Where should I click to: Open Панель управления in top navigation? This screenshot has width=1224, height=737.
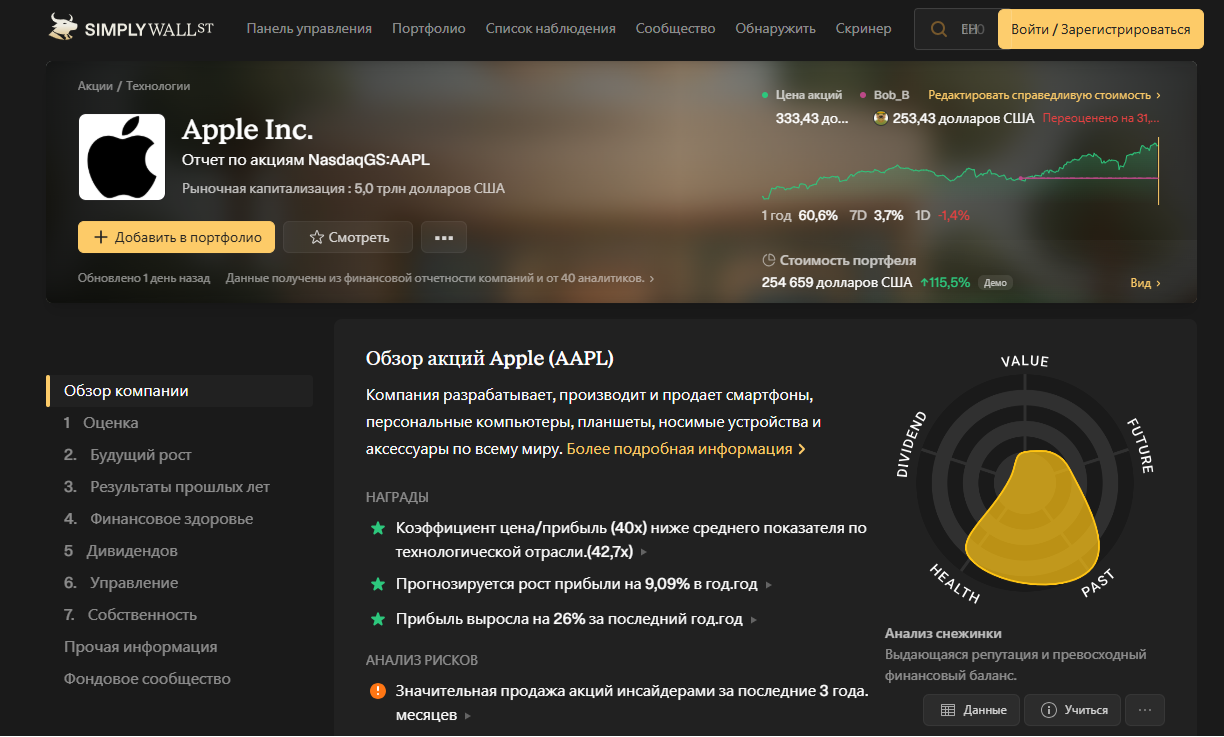click(309, 29)
